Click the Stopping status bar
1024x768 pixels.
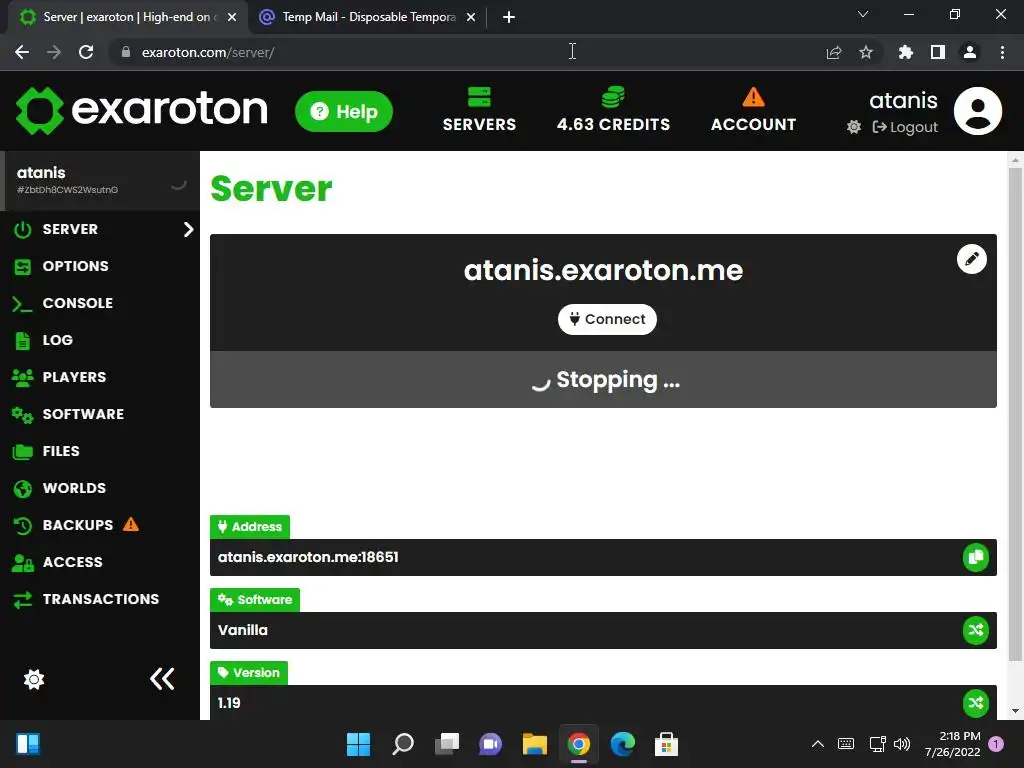[x=603, y=379]
